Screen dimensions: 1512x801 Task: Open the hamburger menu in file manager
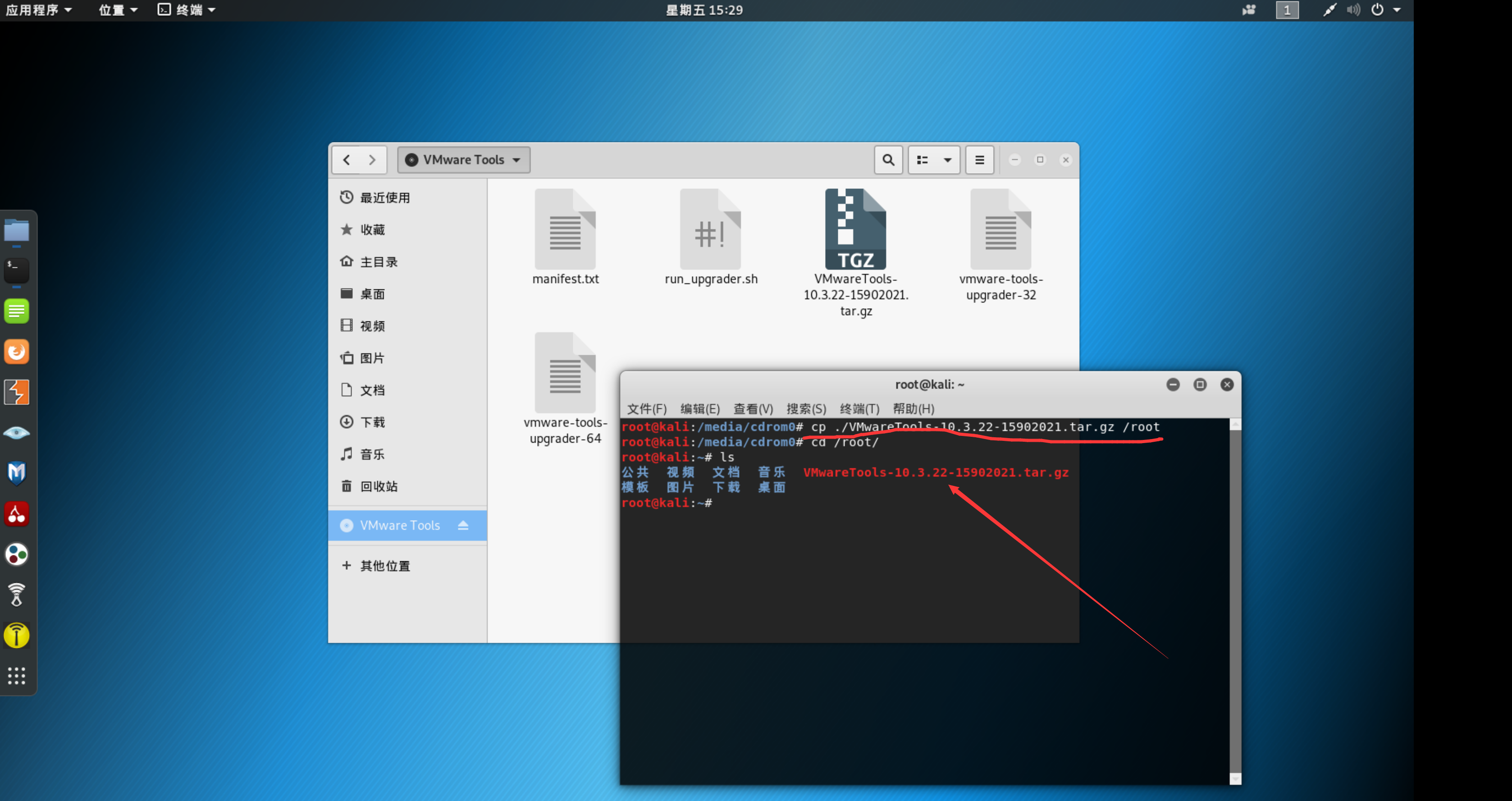pyautogui.click(x=979, y=160)
